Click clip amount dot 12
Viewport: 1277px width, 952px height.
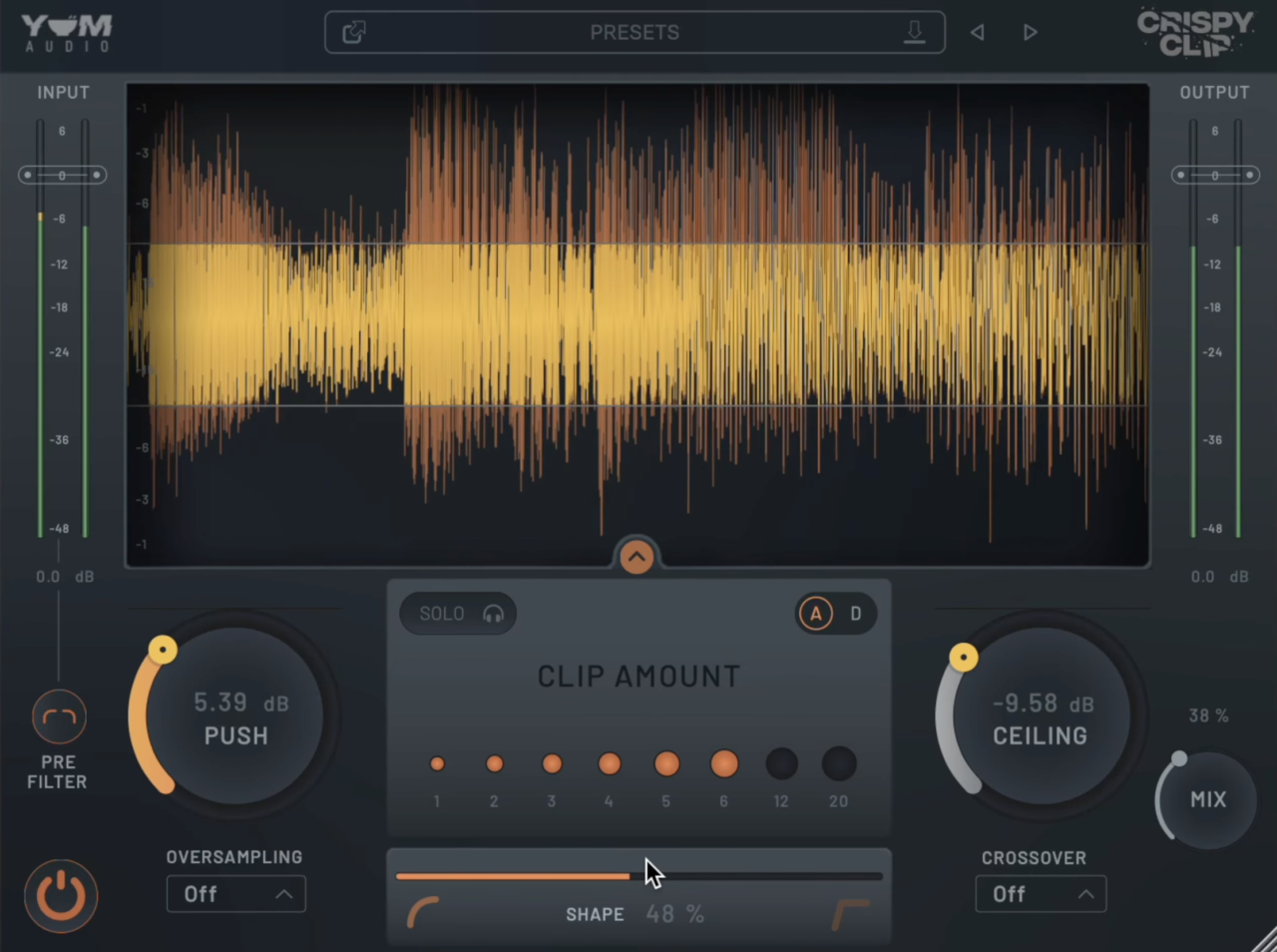pyautogui.click(x=781, y=764)
